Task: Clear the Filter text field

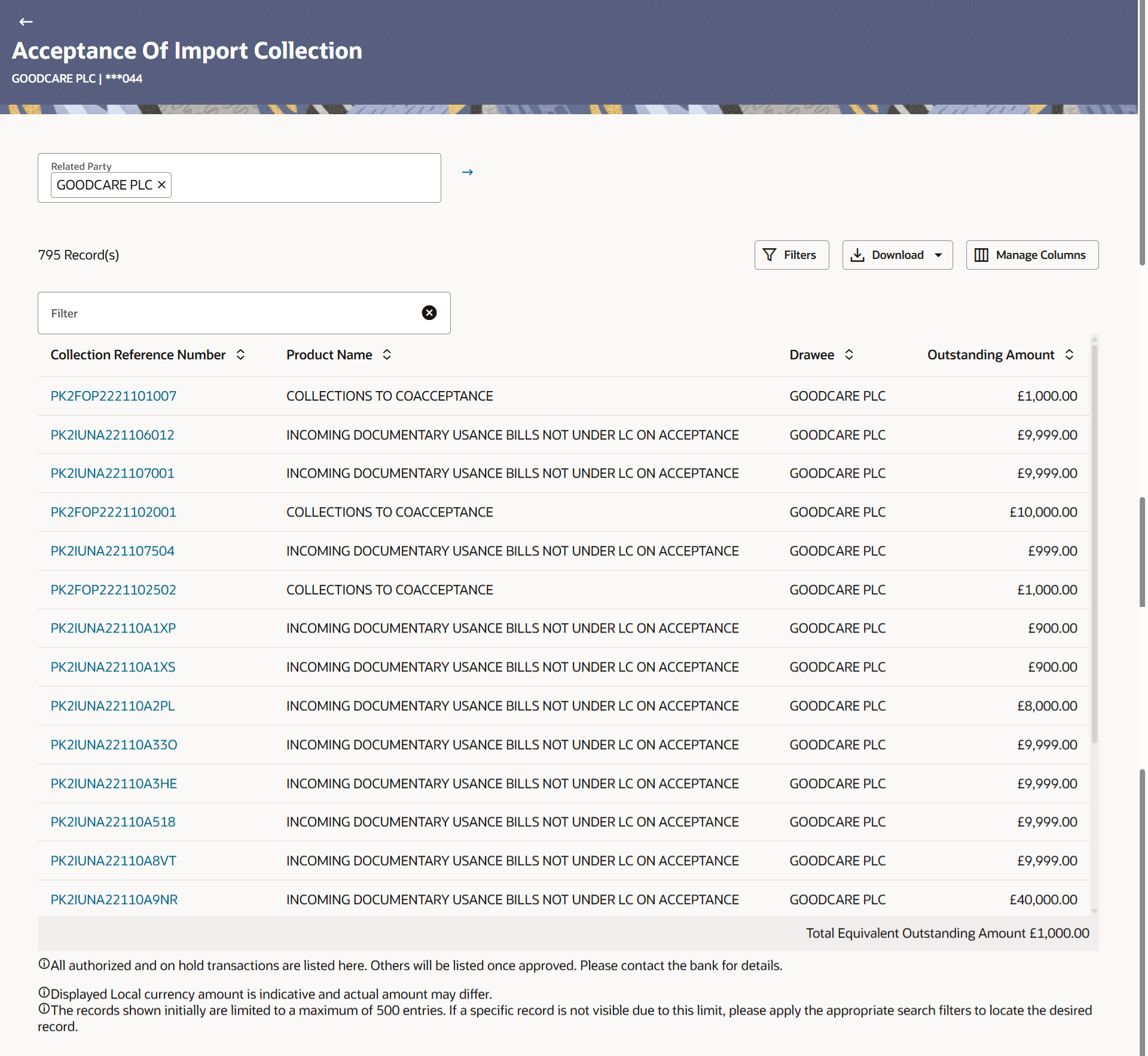Action: [429, 313]
